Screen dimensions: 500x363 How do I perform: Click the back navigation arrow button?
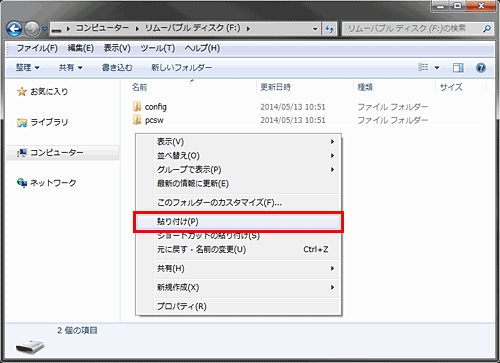(14, 29)
